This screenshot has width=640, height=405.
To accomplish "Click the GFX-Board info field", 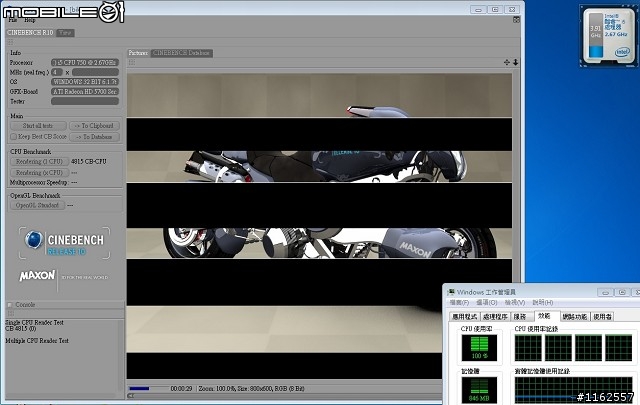I will click(x=85, y=91).
